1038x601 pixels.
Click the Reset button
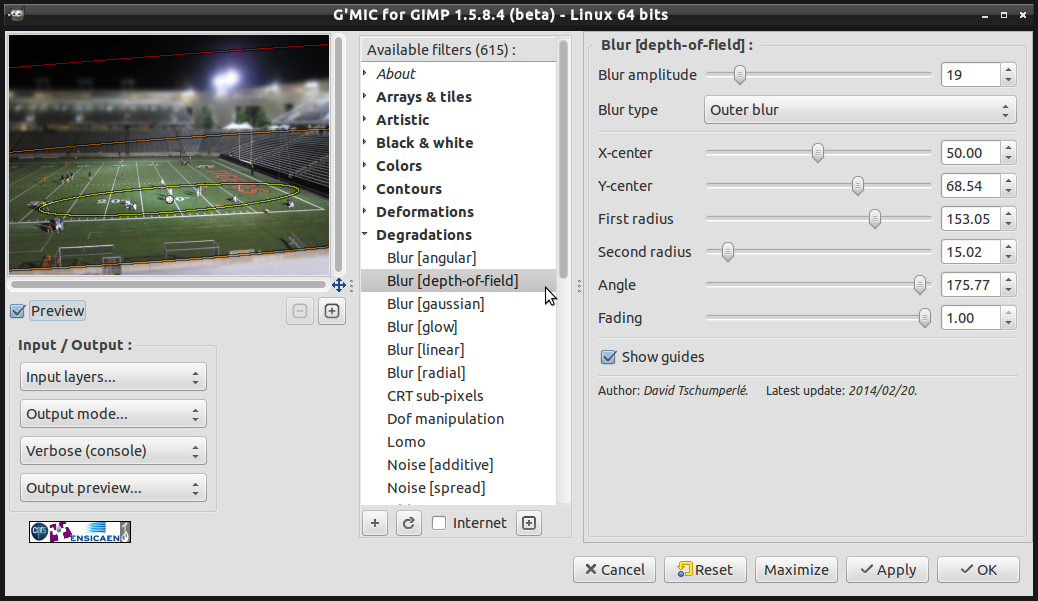pos(705,570)
